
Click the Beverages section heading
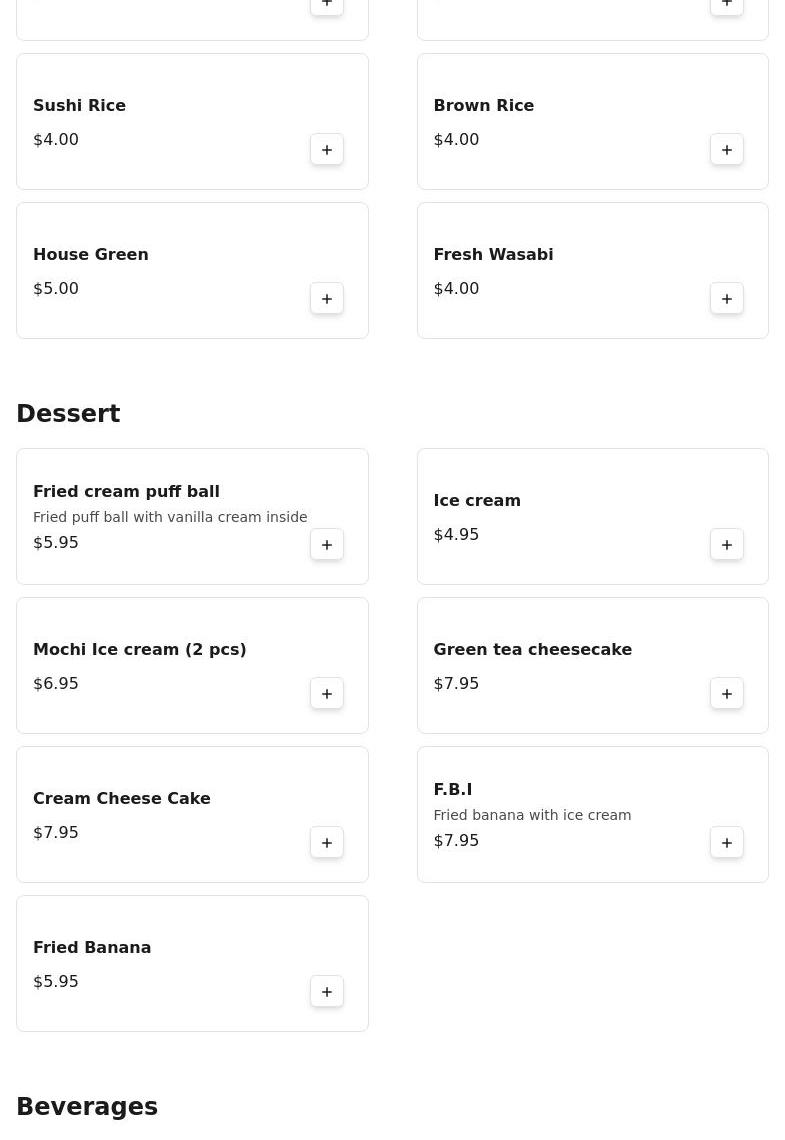[x=87, y=1107]
